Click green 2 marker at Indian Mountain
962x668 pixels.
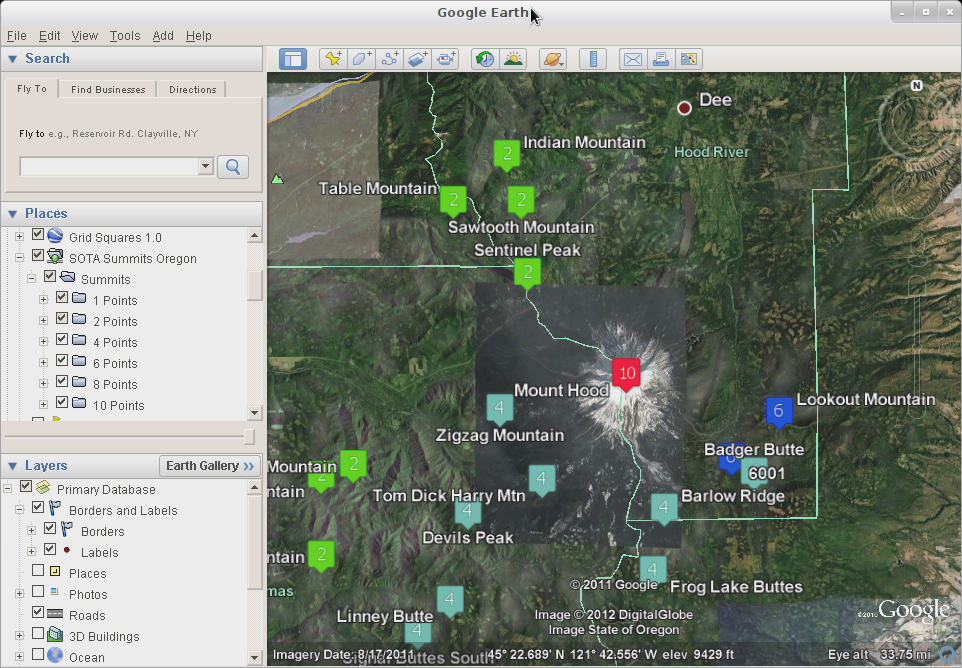[507, 154]
